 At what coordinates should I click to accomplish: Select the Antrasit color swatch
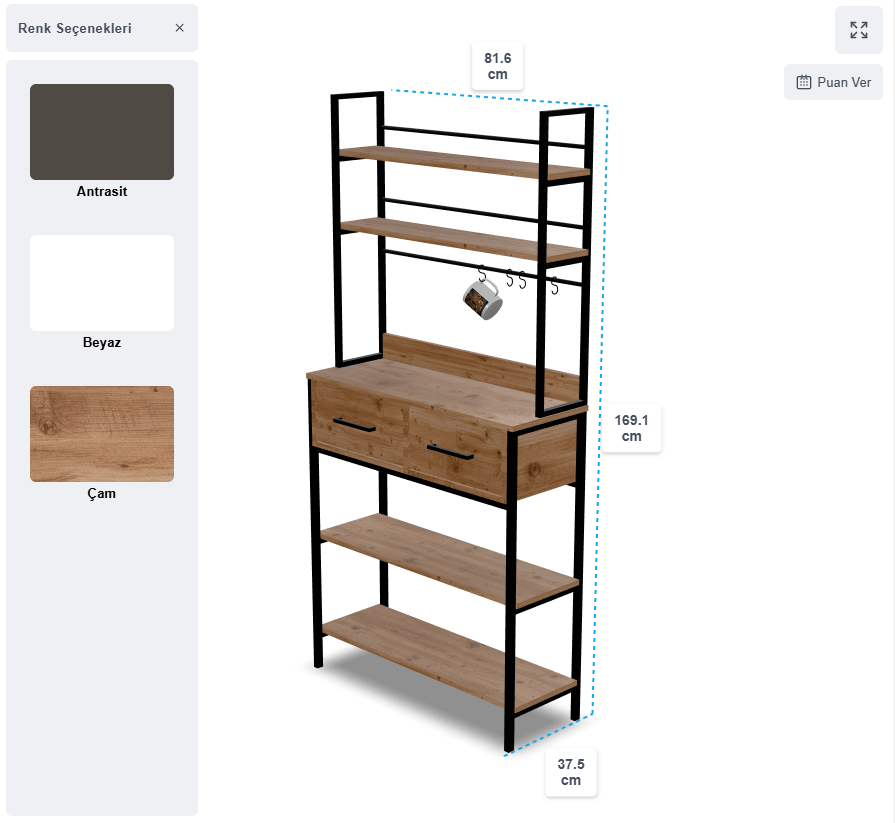point(102,132)
